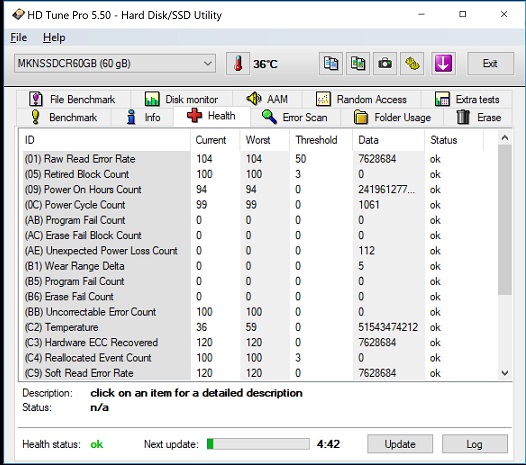Click the thermometer temperature icon
This screenshot has width=526, height=465.
pos(238,63)
